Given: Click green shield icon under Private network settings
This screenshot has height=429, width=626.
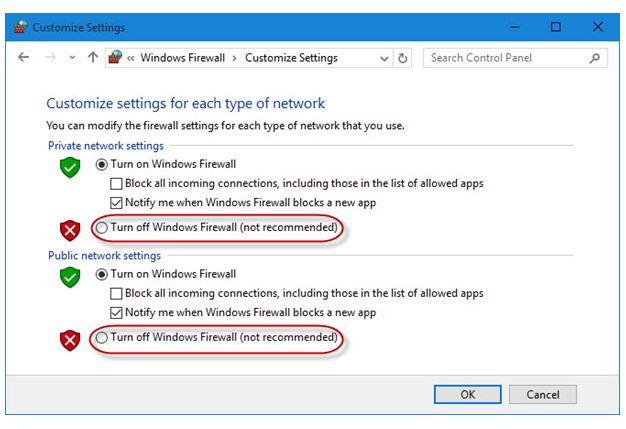Looking at the screenshot, I should (x=70, y=167).
